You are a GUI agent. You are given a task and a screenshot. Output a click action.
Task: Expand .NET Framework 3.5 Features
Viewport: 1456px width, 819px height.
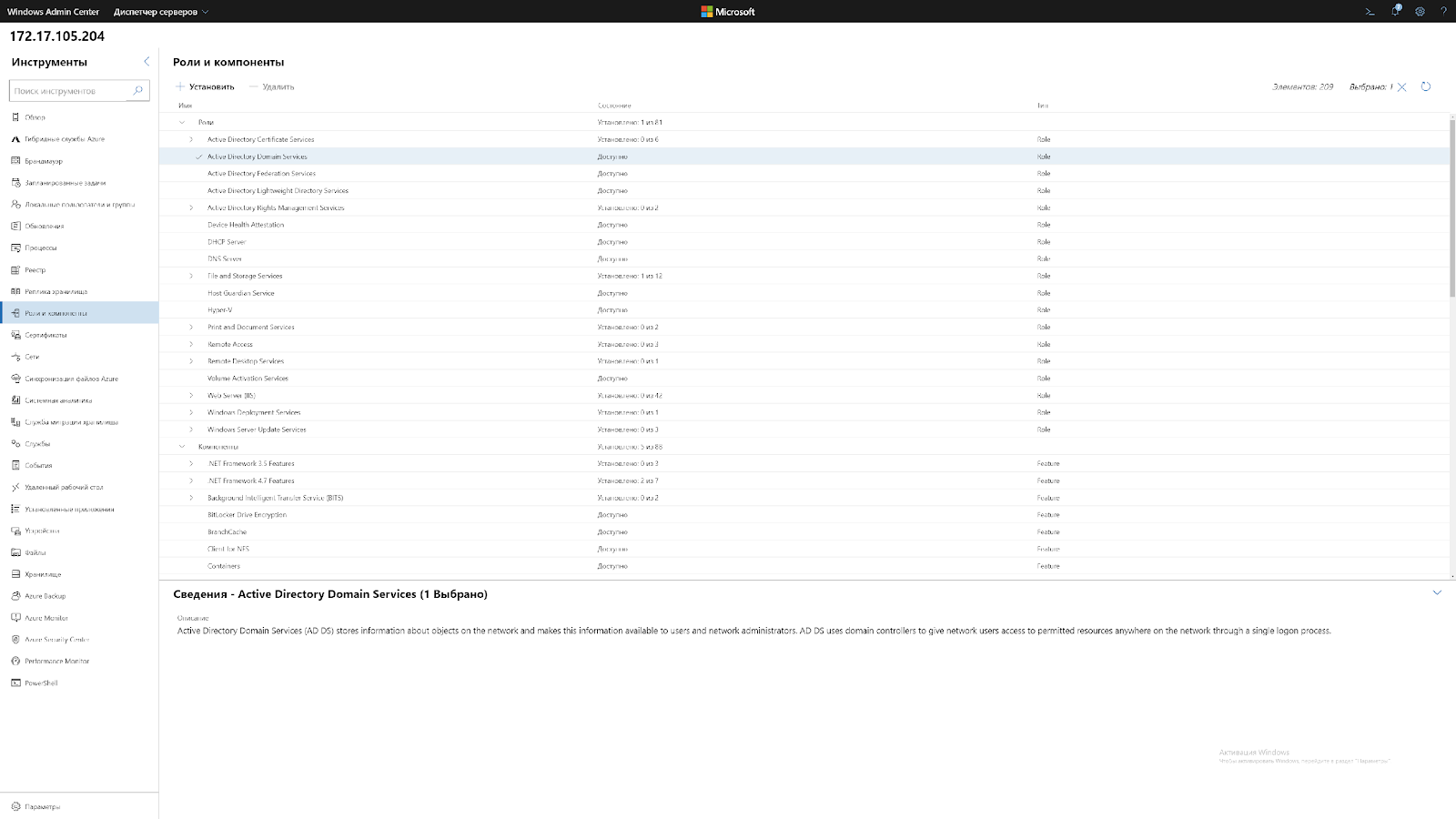(191, 463)
